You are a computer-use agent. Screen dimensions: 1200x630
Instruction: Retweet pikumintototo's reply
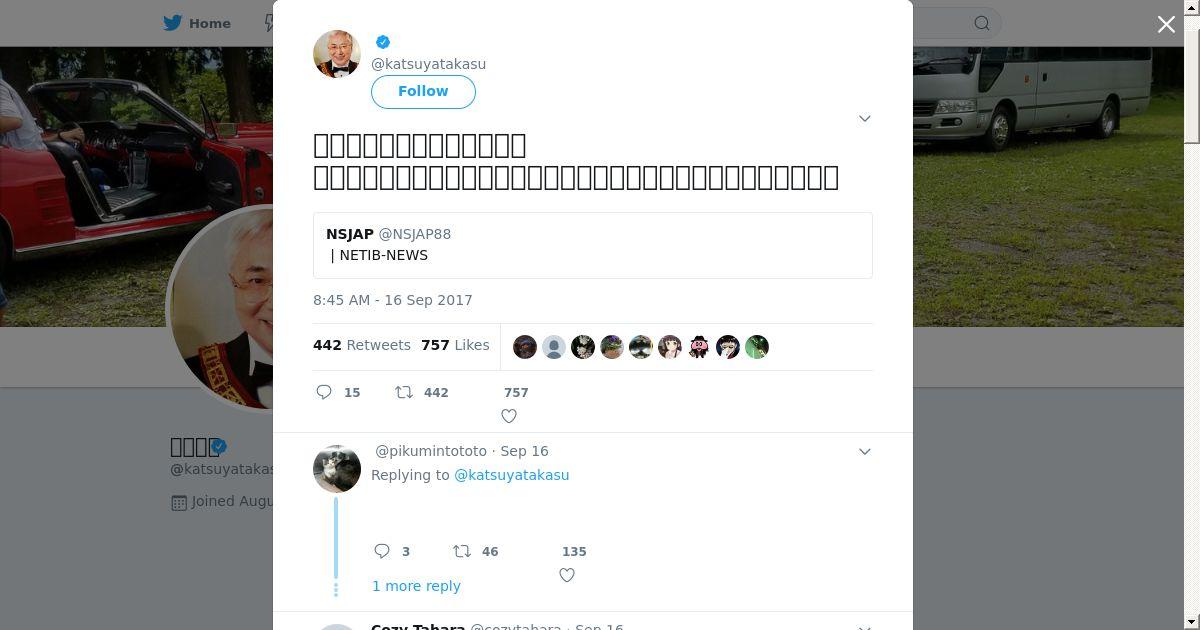(x=462, y=551)
